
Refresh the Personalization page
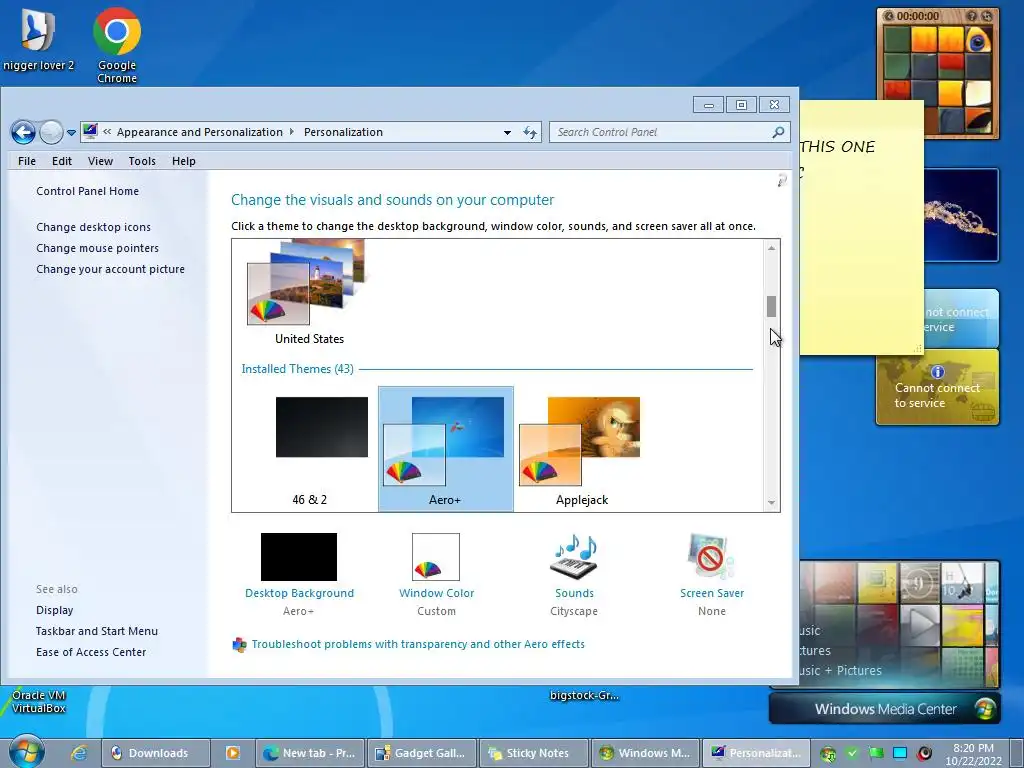click(530, 133)
